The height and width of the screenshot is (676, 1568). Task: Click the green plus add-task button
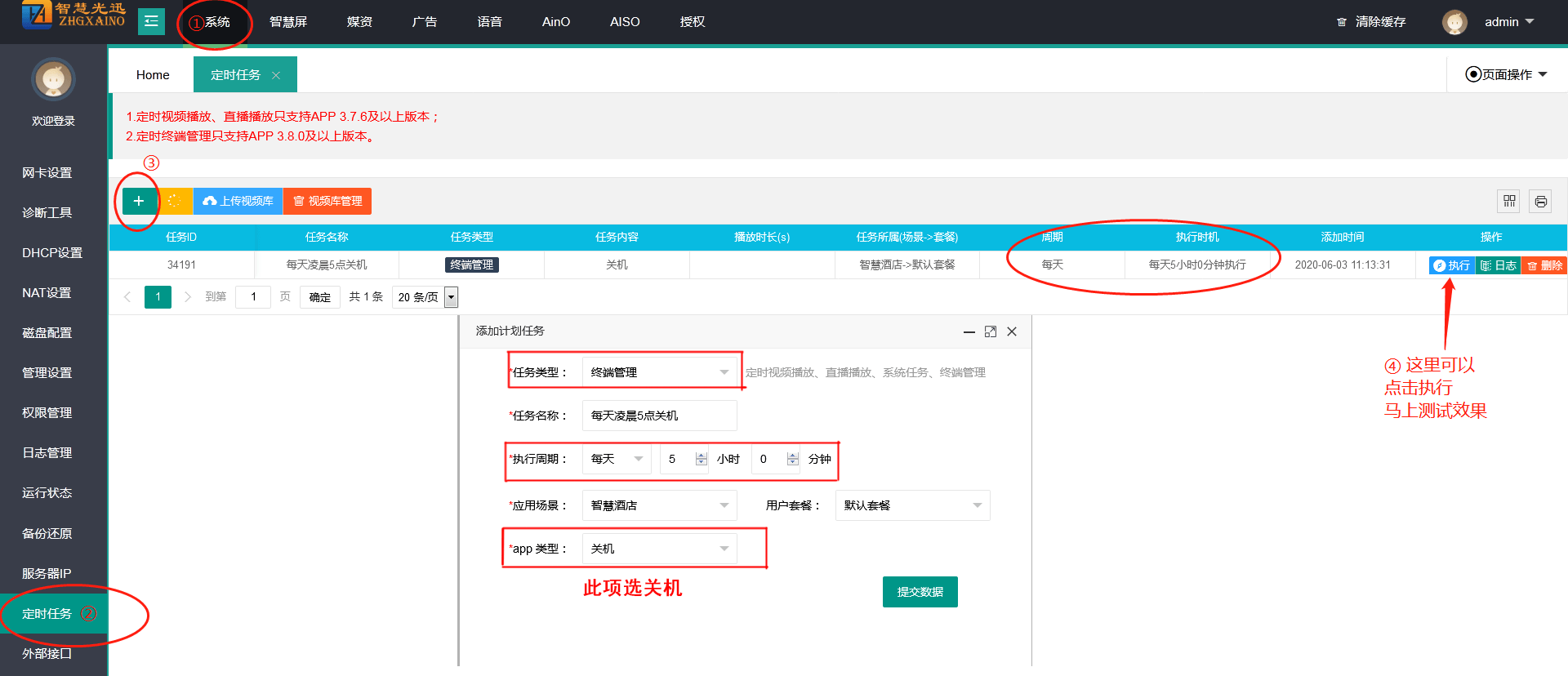(139, 201)
